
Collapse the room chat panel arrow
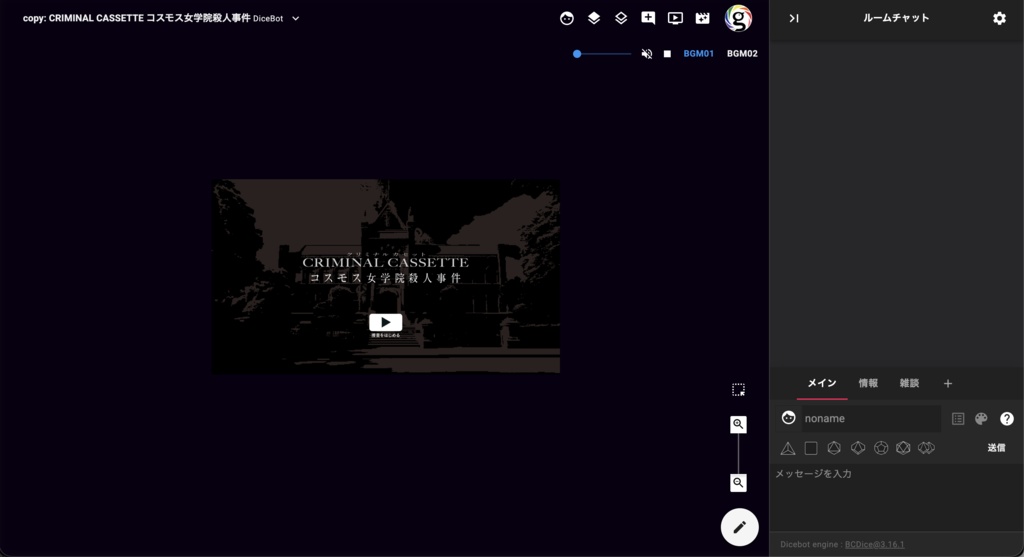tap(793, 18)
